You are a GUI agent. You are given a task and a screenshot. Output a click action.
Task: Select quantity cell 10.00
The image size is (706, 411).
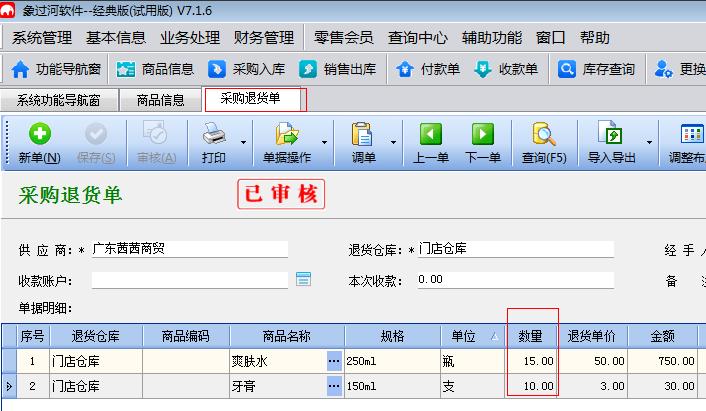[530, 386]
